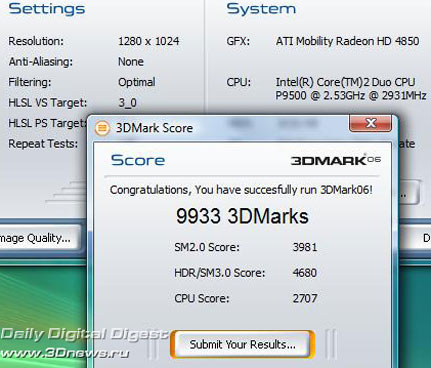Click the Intel Core 2 Duo CPU text
The width and height of the screenshot is (431, 368).
point(351,89)
